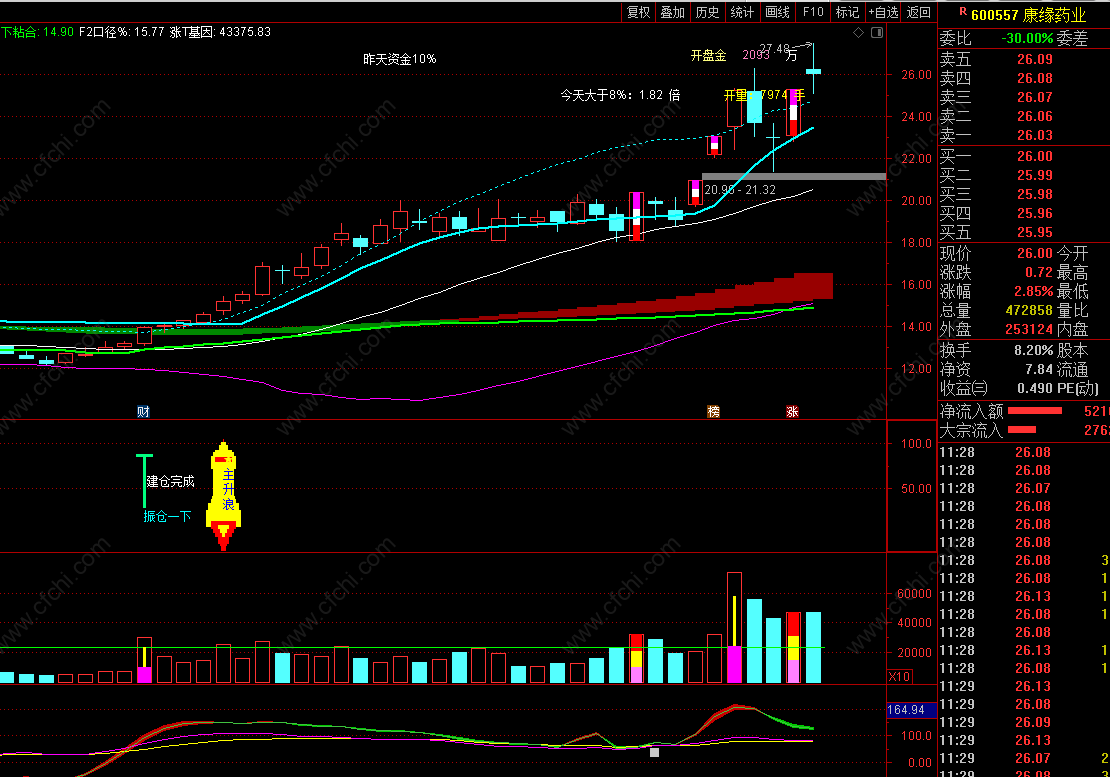Click the 现价 26.00 row
1110x777 pixels.
point(996,253)
